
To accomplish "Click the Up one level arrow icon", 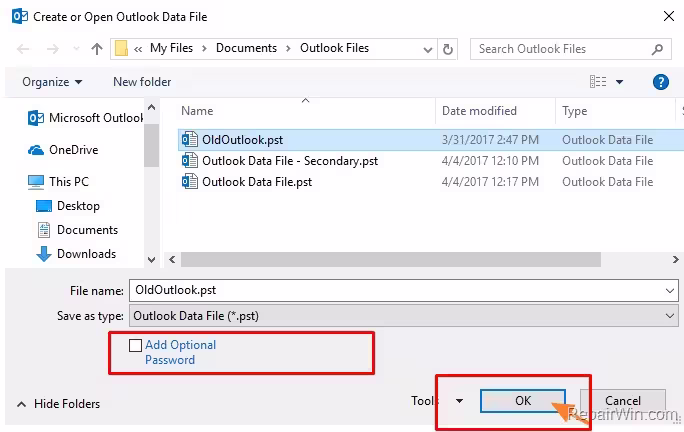I will coord(97,48).
